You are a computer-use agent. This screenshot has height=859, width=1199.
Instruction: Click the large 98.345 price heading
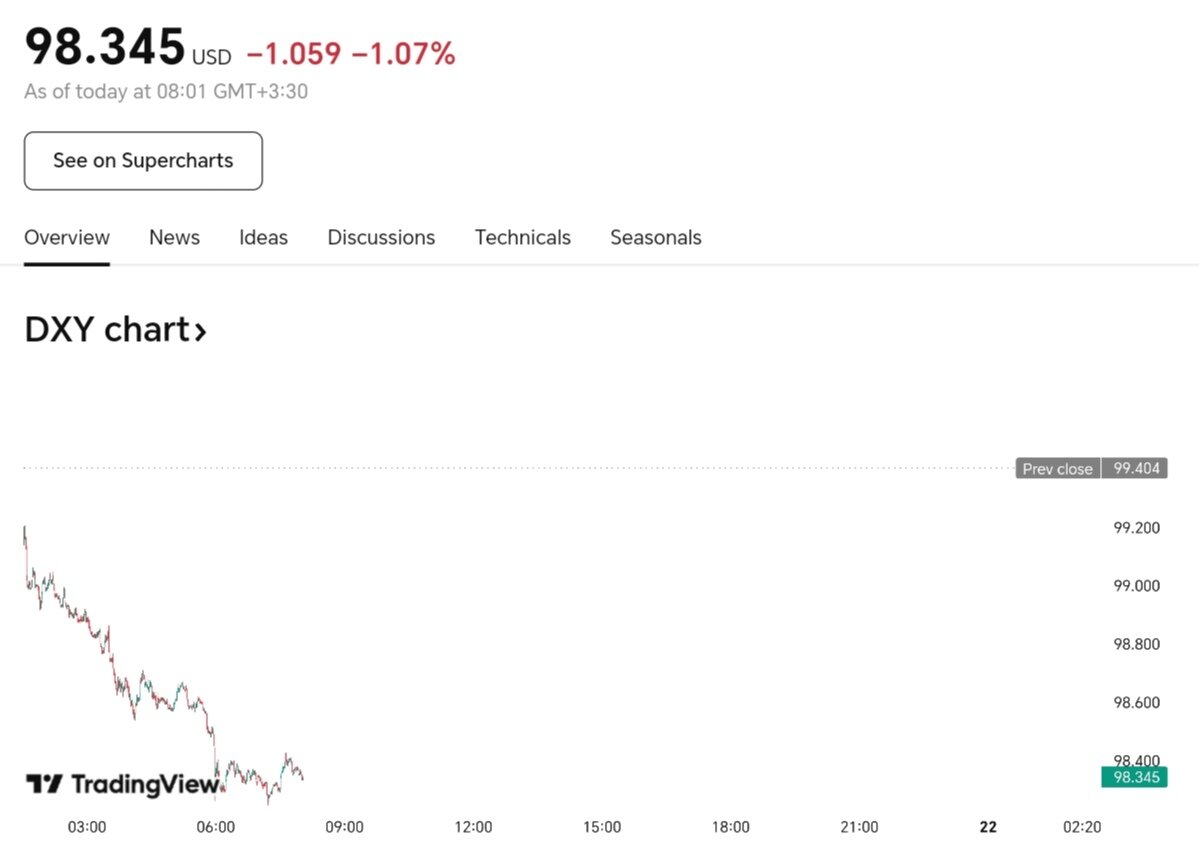pos(105,47)
